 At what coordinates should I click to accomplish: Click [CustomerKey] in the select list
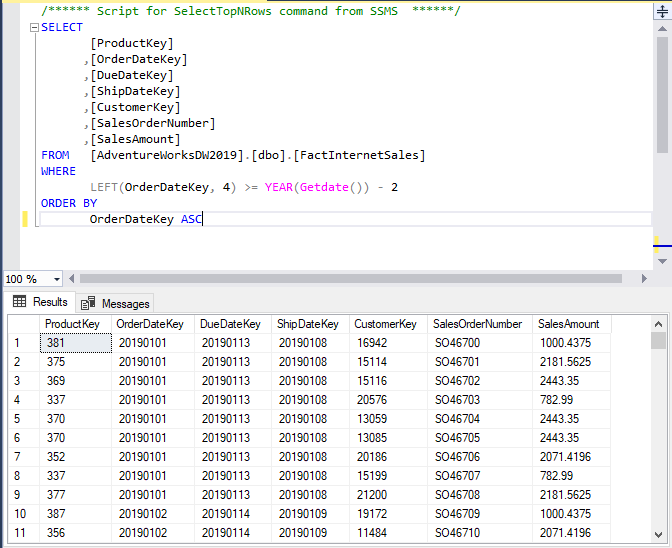pyautogui.click(x=135, y=107)
